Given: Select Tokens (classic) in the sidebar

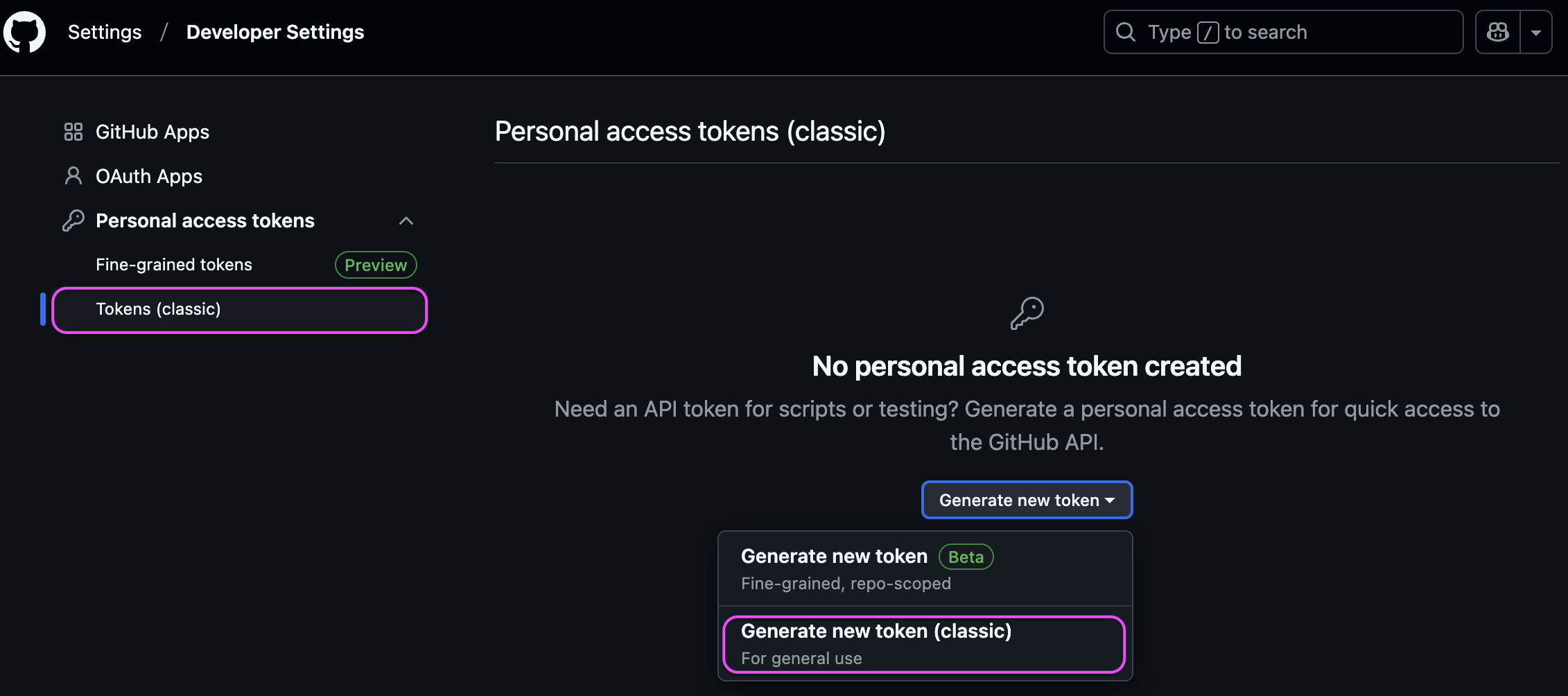Looking at the screenshot, I should click(x=239, y=310).
